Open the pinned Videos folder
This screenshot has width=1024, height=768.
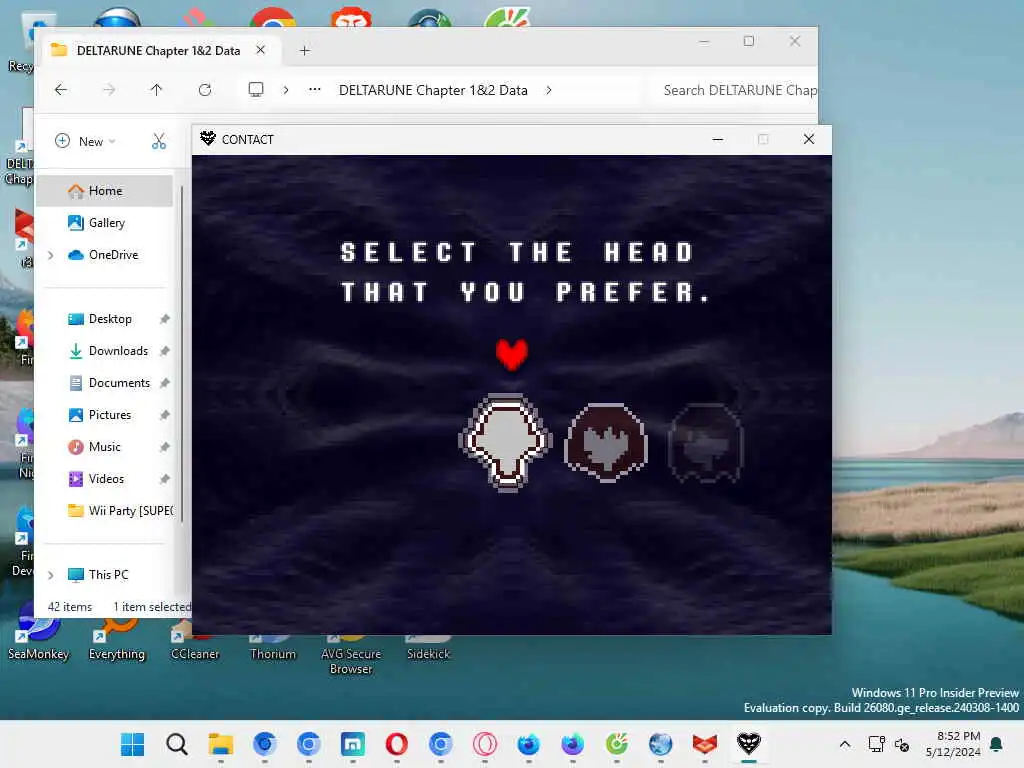pyautogui.click(x=105, y=479)
